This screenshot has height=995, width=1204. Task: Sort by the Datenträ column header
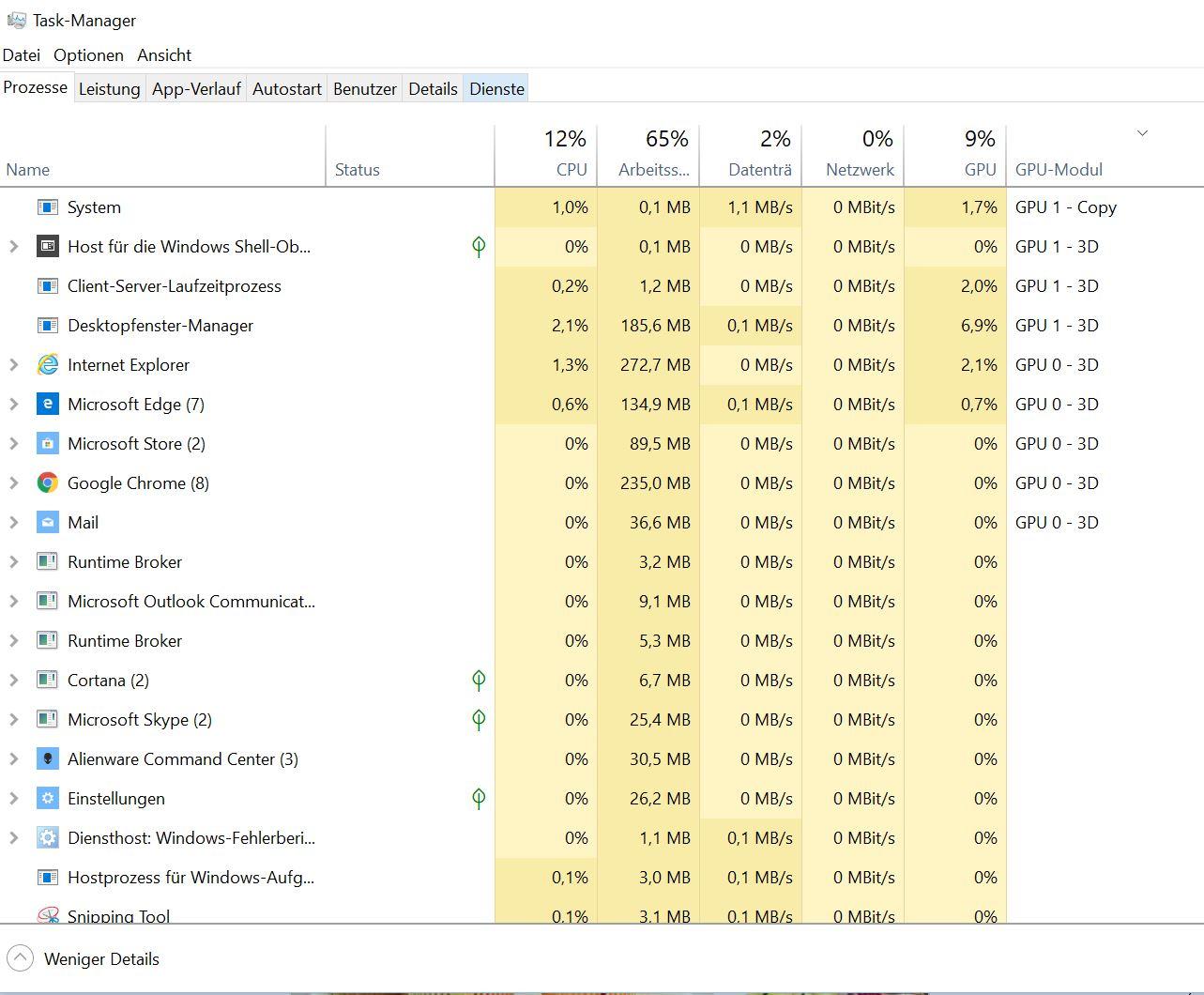(751, 156)
